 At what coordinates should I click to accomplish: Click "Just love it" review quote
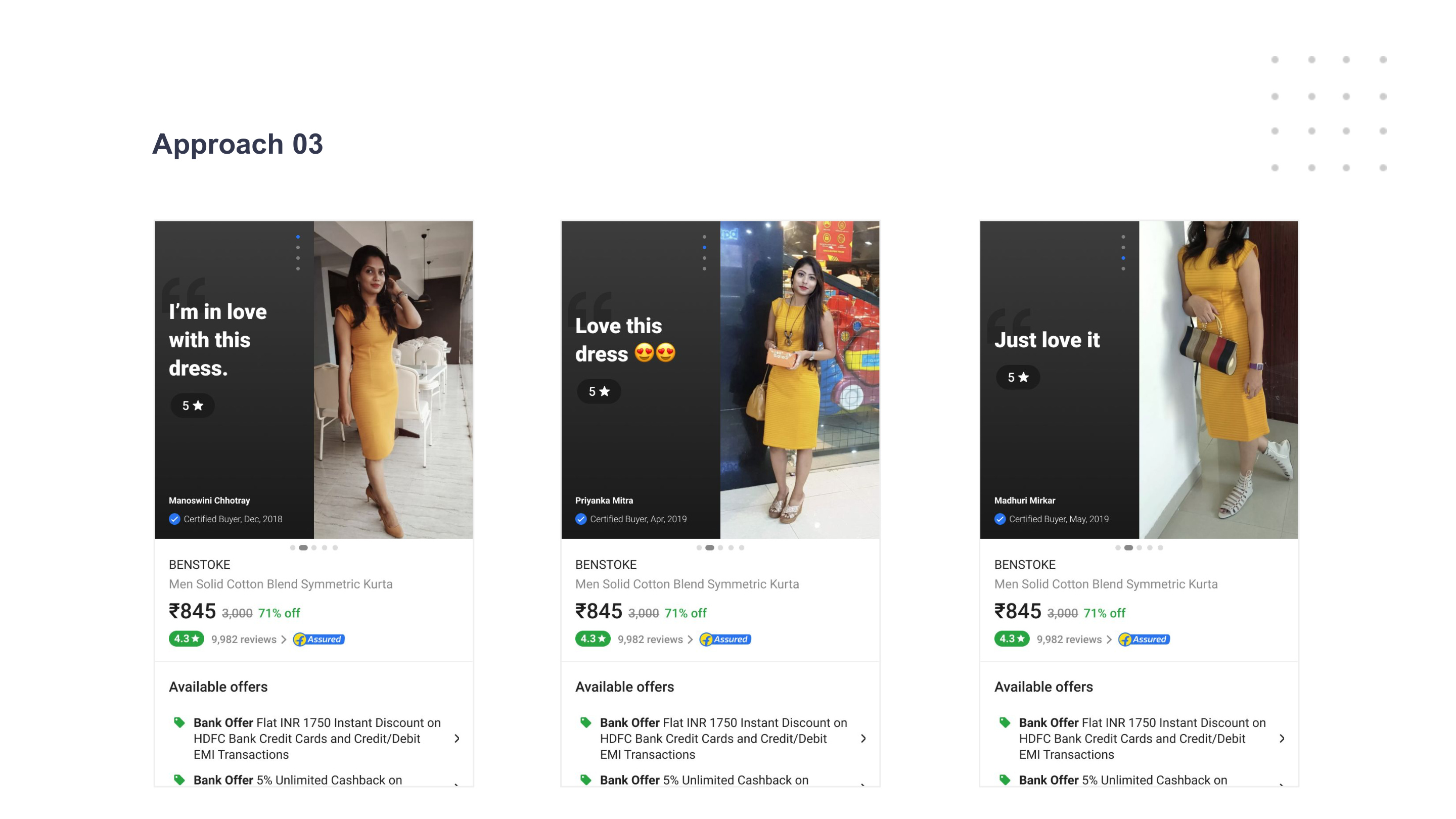[1047, 340]
